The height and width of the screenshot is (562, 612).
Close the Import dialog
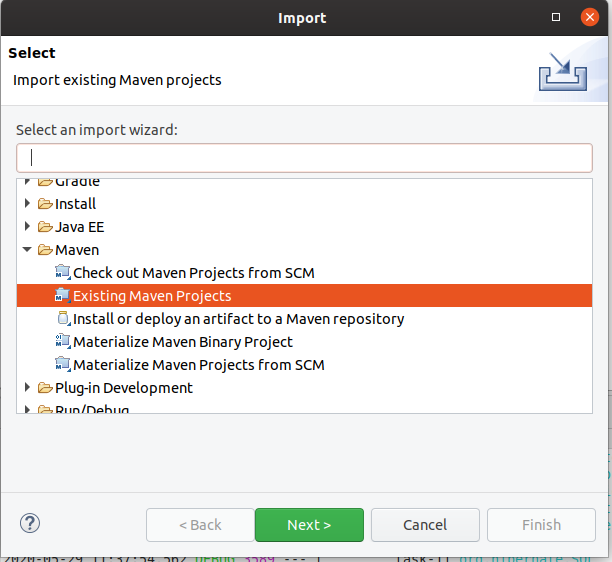(x=589, y=18)
